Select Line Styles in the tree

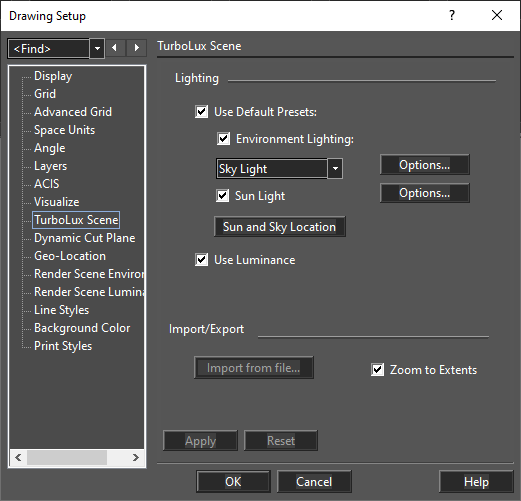tap(62, 310)
